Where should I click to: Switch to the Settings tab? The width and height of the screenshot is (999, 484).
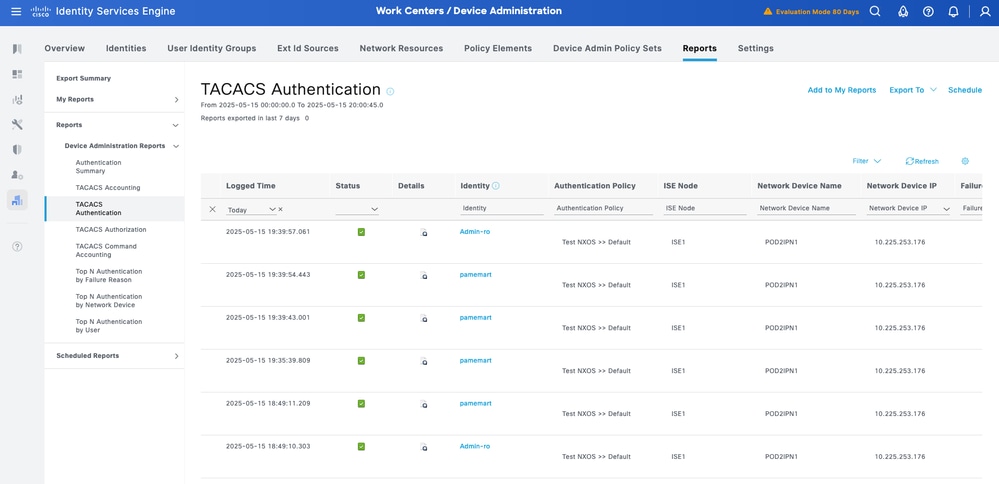756,48
